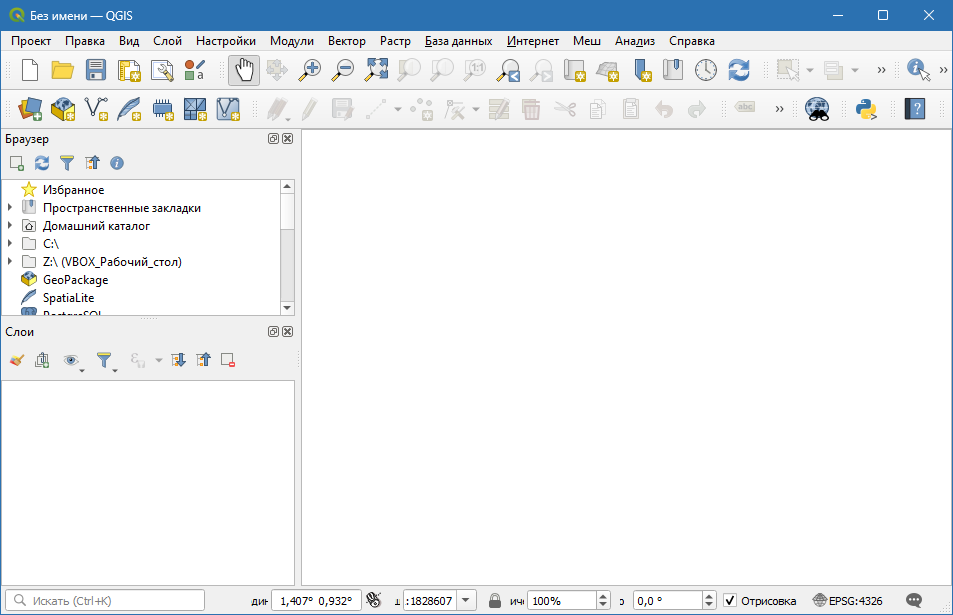
Task: Open the Temporal Controller clock icon
Action: tap(706, 70)
